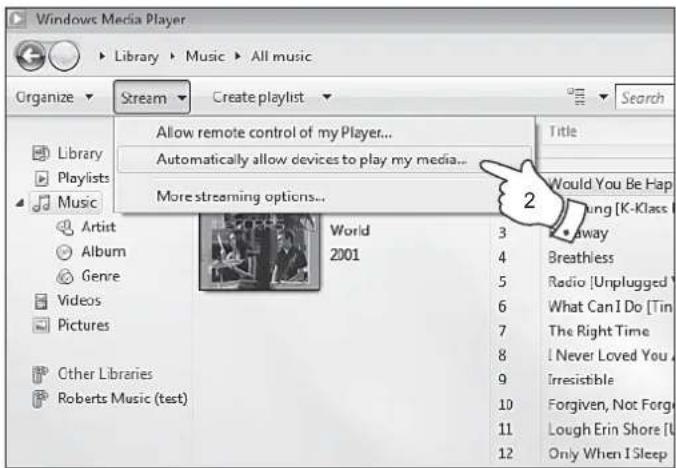The height and width of the screenshot is (468, 676).
Task: Click Library in the breadcrumb path
Action: tap(136, 56)
